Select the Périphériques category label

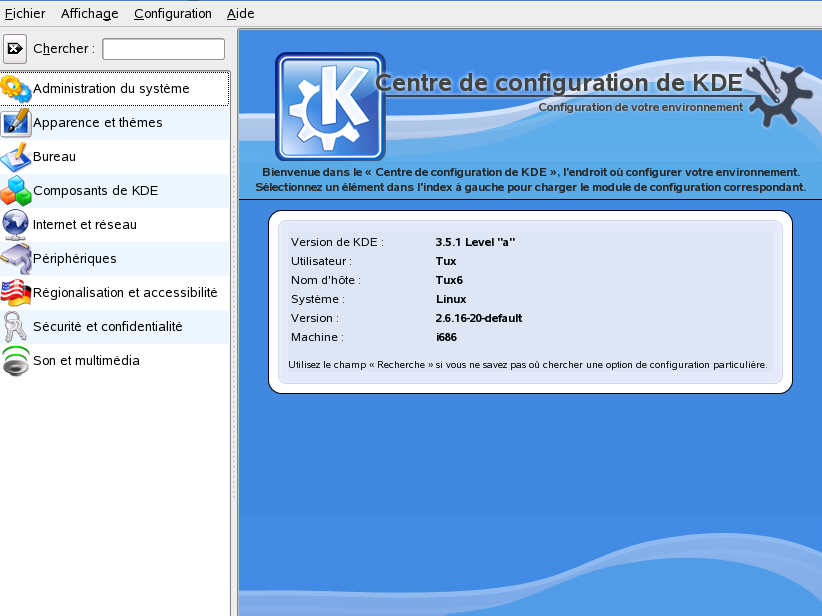pyautogui.click(x=74, y=259)
